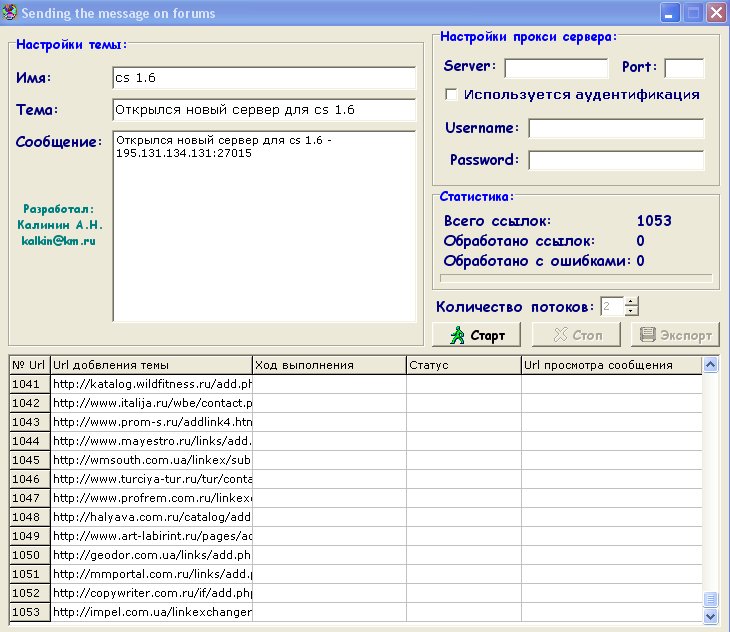Click the table scrollbar up arrow
The width and height of the screenshot is (730, 632).
click(710, 365)
